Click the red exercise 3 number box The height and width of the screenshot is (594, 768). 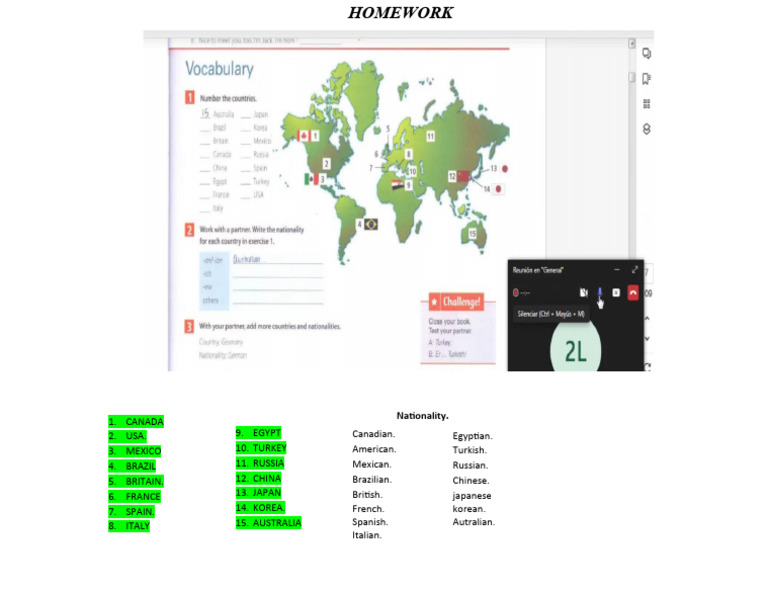pos(189,326)
